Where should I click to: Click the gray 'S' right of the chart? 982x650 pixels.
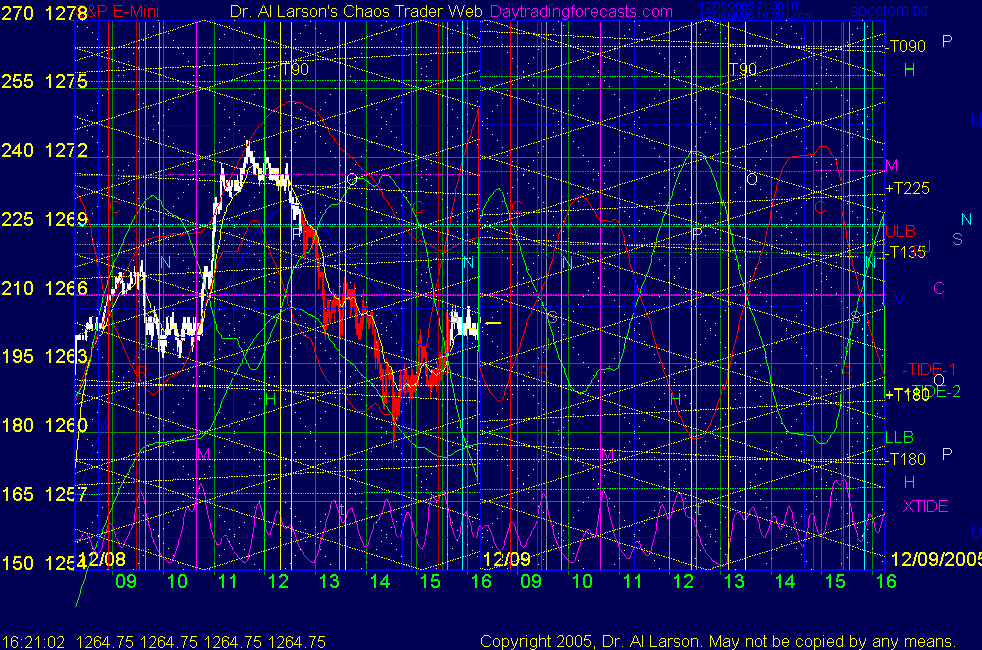[x=957, y=239]
